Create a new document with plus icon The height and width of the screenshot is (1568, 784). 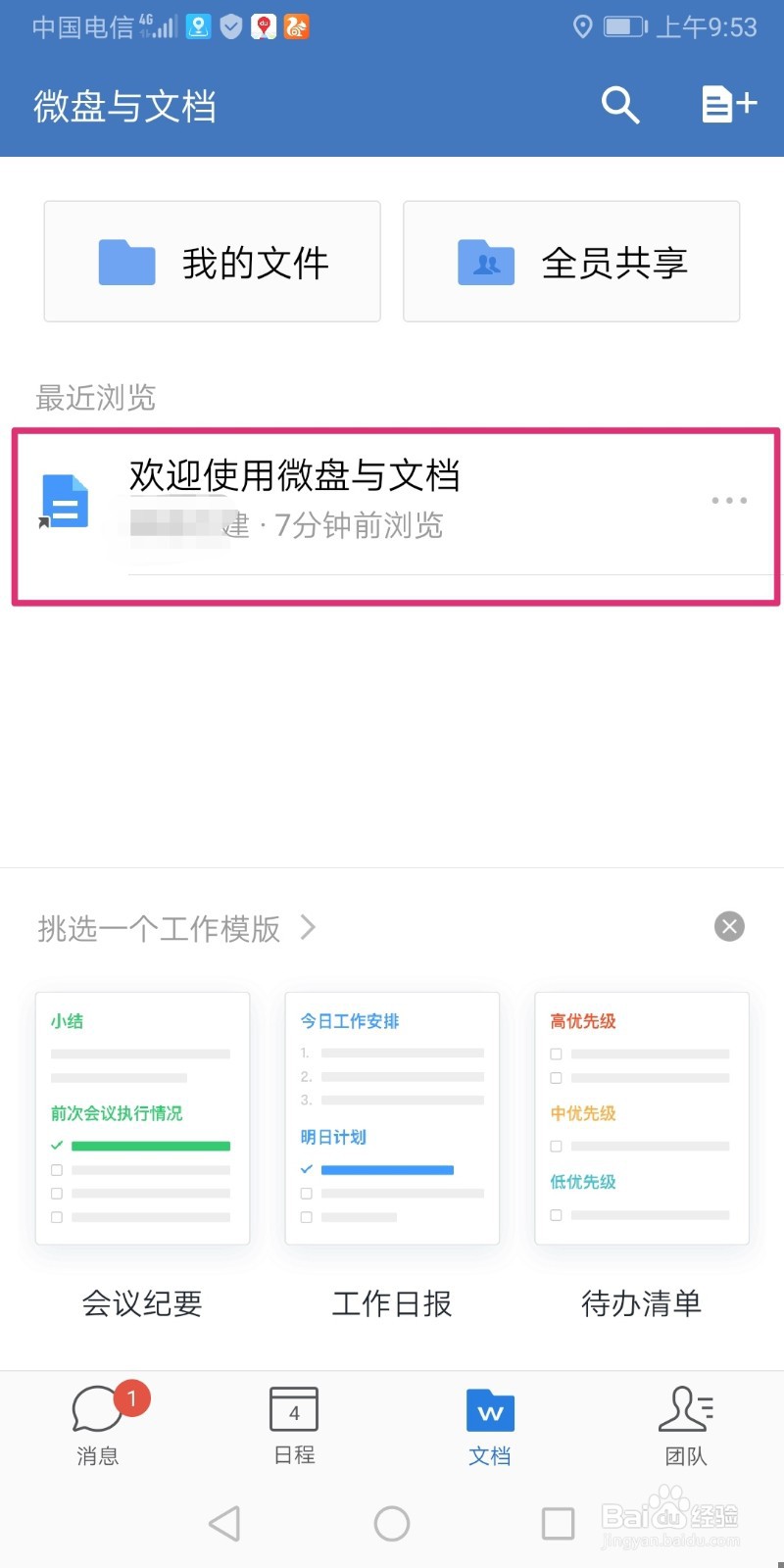tap(729, 104)
